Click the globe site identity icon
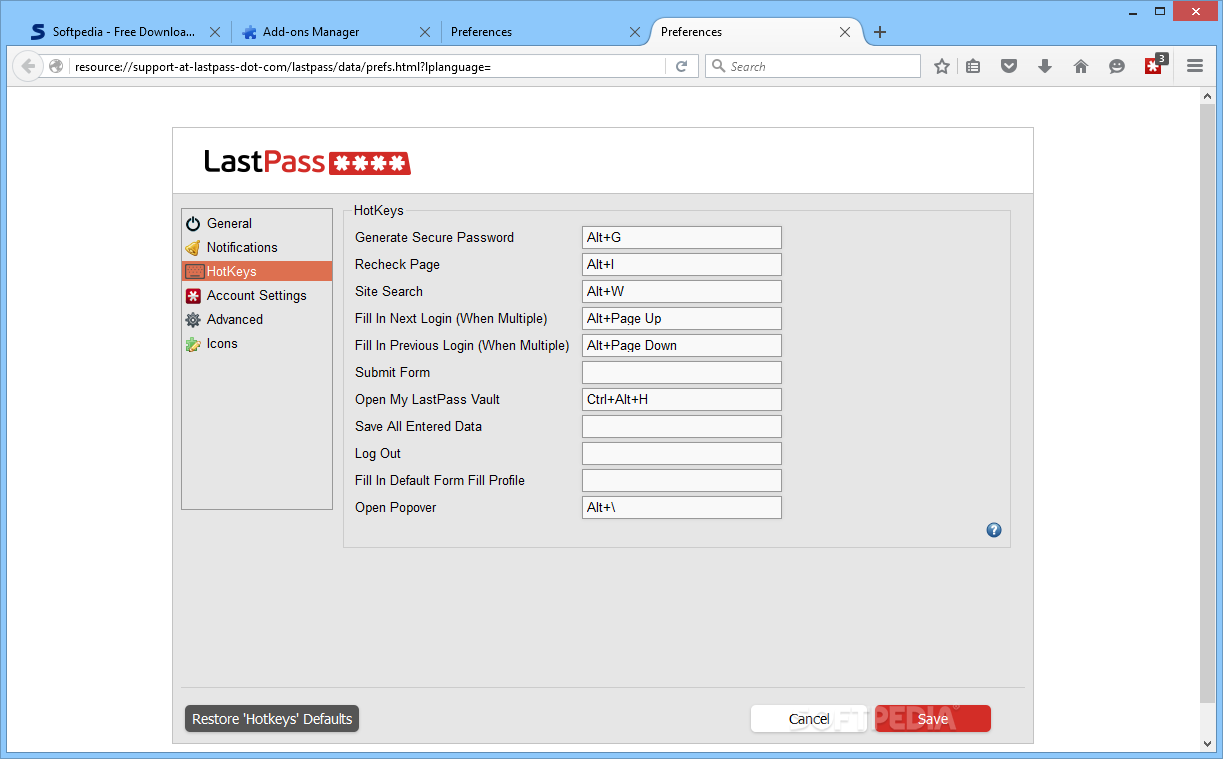The image size is (1223, 759). coord(56,66)
